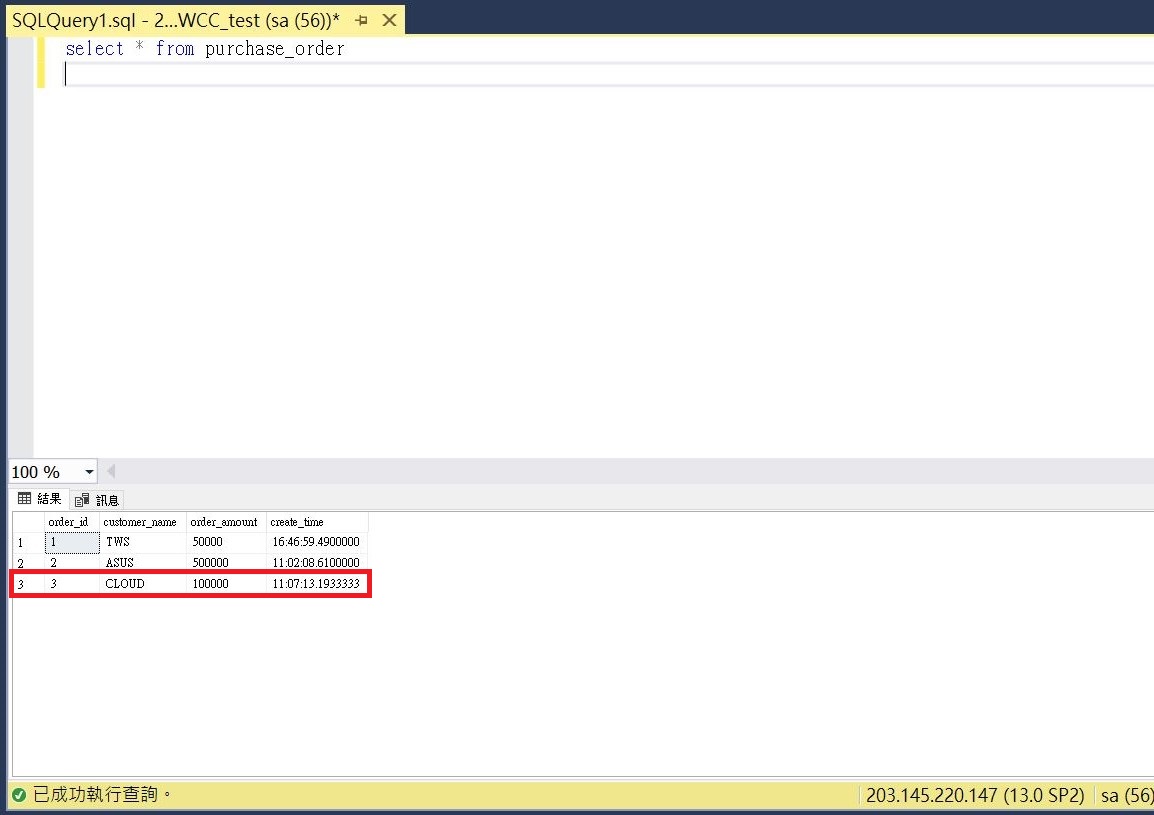Click the from keyword in query
Viewport: 1154px width, 815px height.
pyautogui.click(x=174, y=49)
